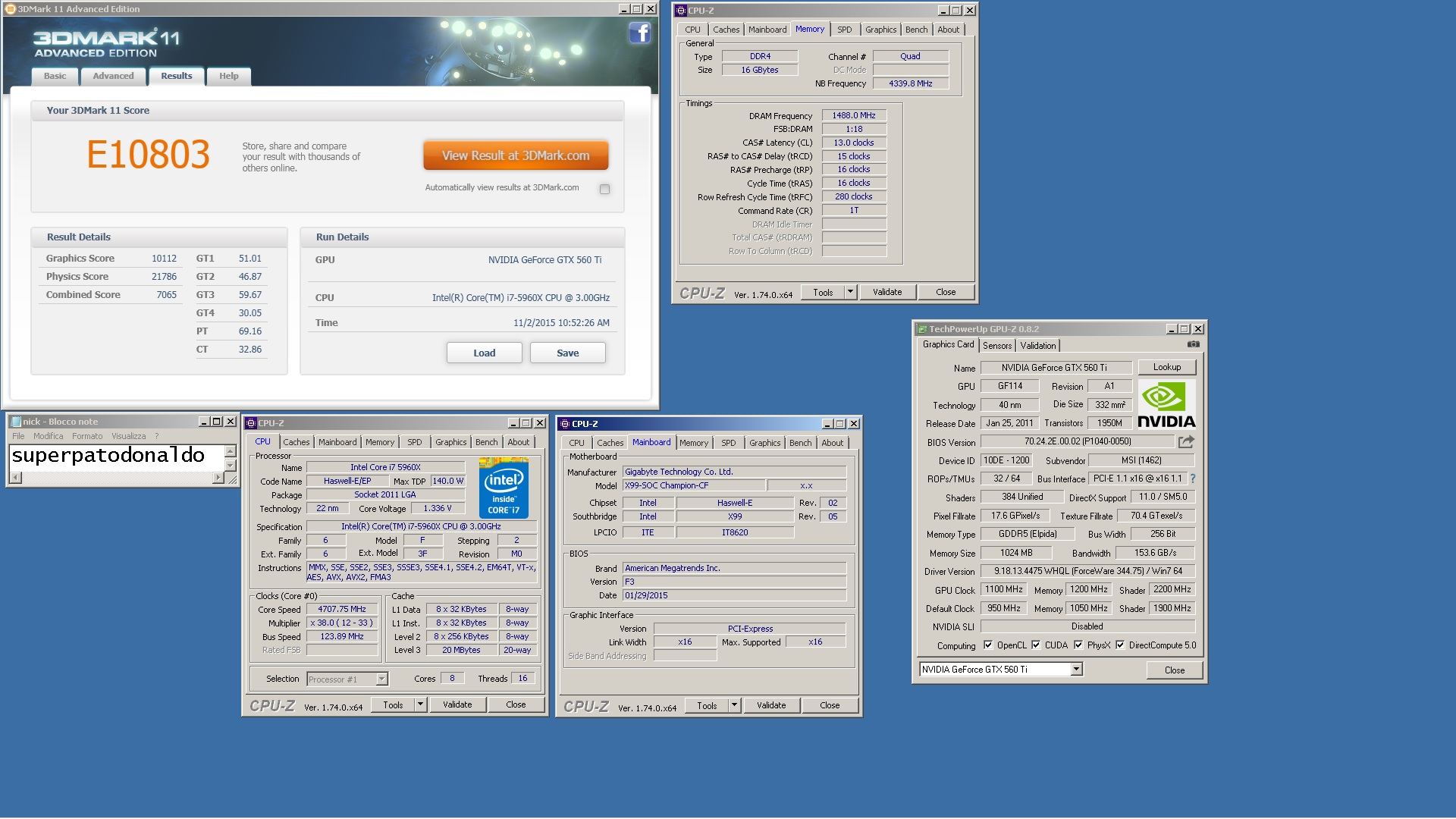1456x819 pixels.
Task: Click Close button in CPU-Z CPU window
Action: (516, 704)
